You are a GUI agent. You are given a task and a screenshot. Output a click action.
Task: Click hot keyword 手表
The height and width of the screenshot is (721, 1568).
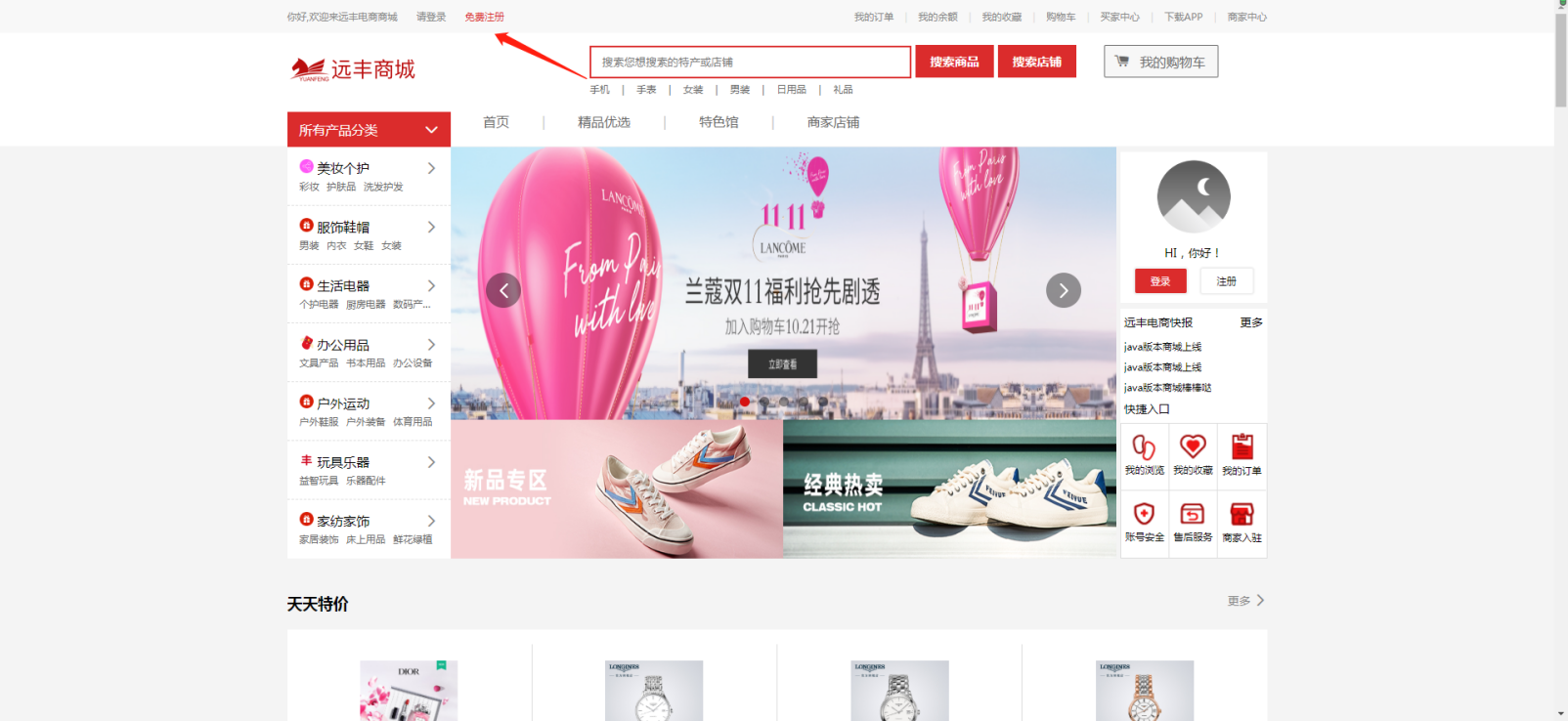(x=647, y=90)
